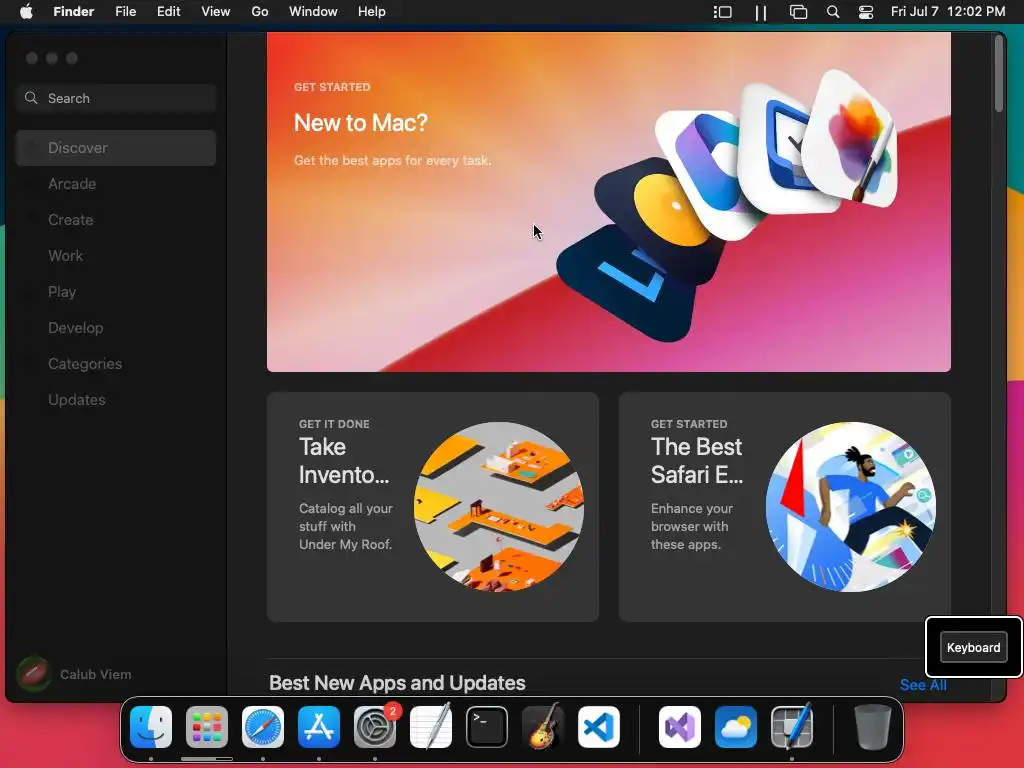Click the App Store search field
This screenshot has height=768, width=1024.
coord(116,98)
